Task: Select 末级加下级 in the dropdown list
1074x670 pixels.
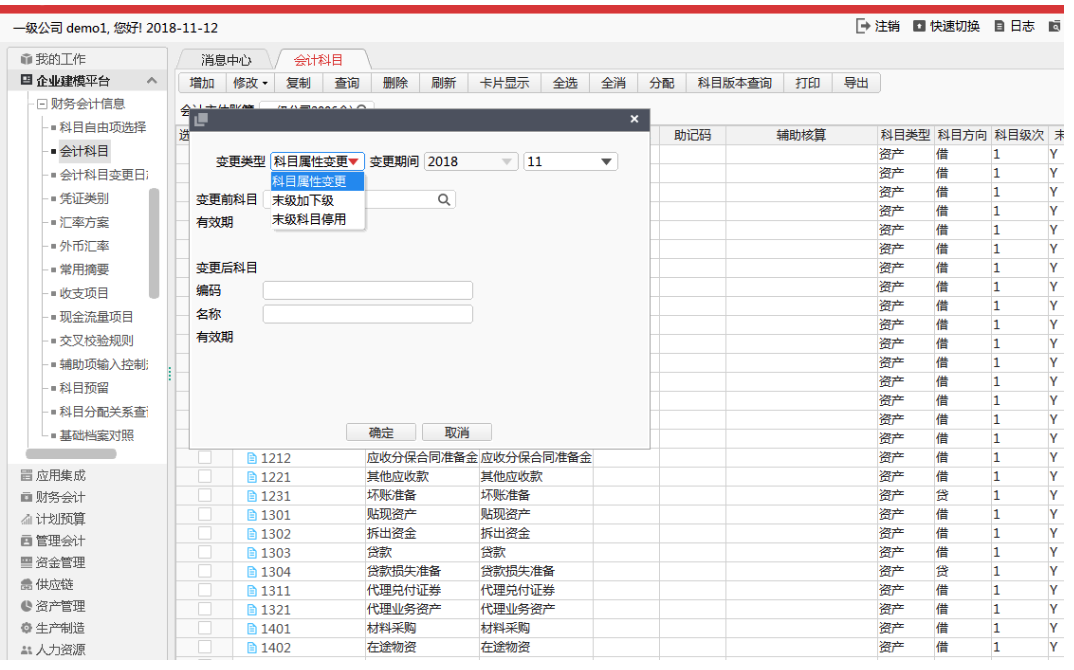Action: coord(318,201)
